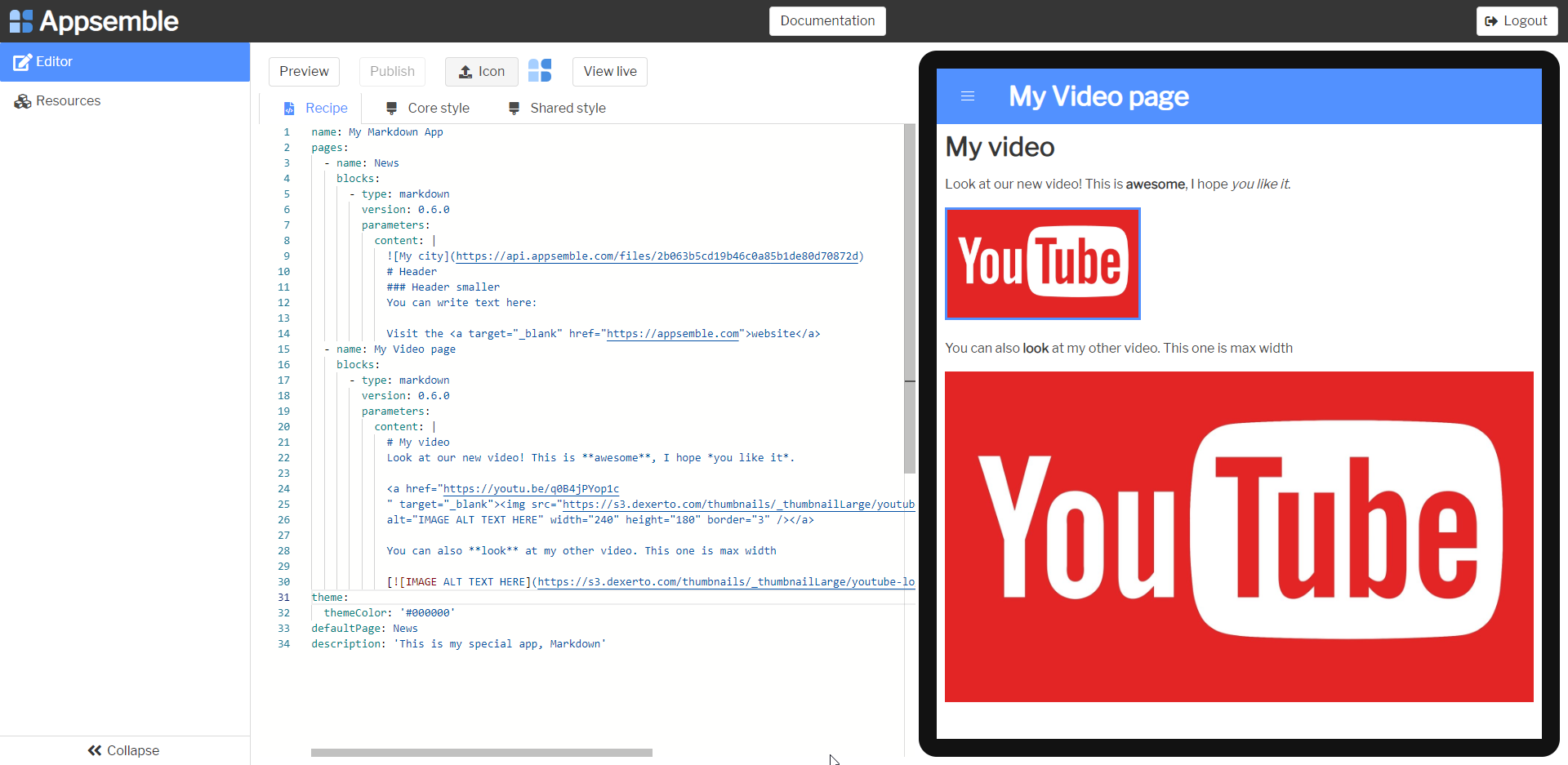Click 'themeColor' on line 32
This screenshot has width=1568, height=765.
tap(356, 613)
